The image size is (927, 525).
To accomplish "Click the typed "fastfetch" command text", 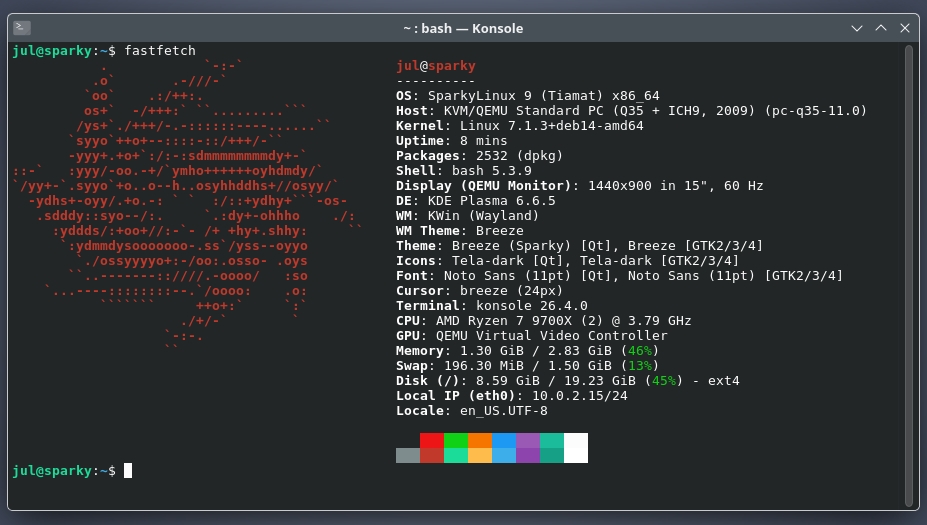I will click(160, 51).
